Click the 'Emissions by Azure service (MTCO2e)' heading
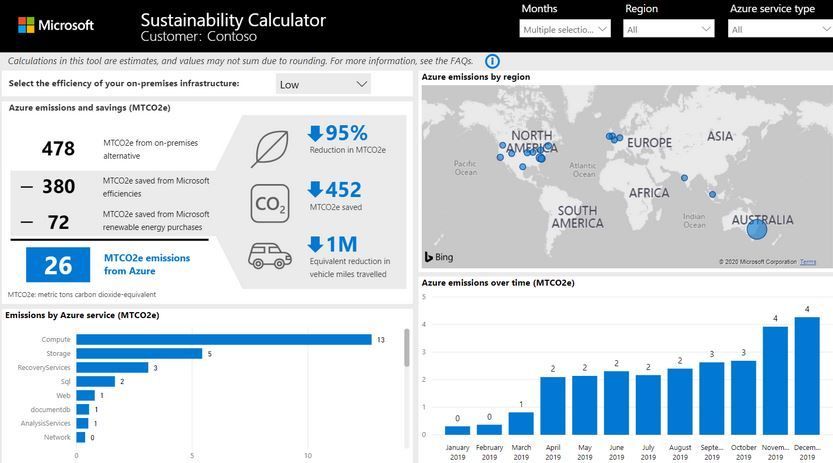Image resolution: width=833 pixels, height=463 pixels. 82,315
